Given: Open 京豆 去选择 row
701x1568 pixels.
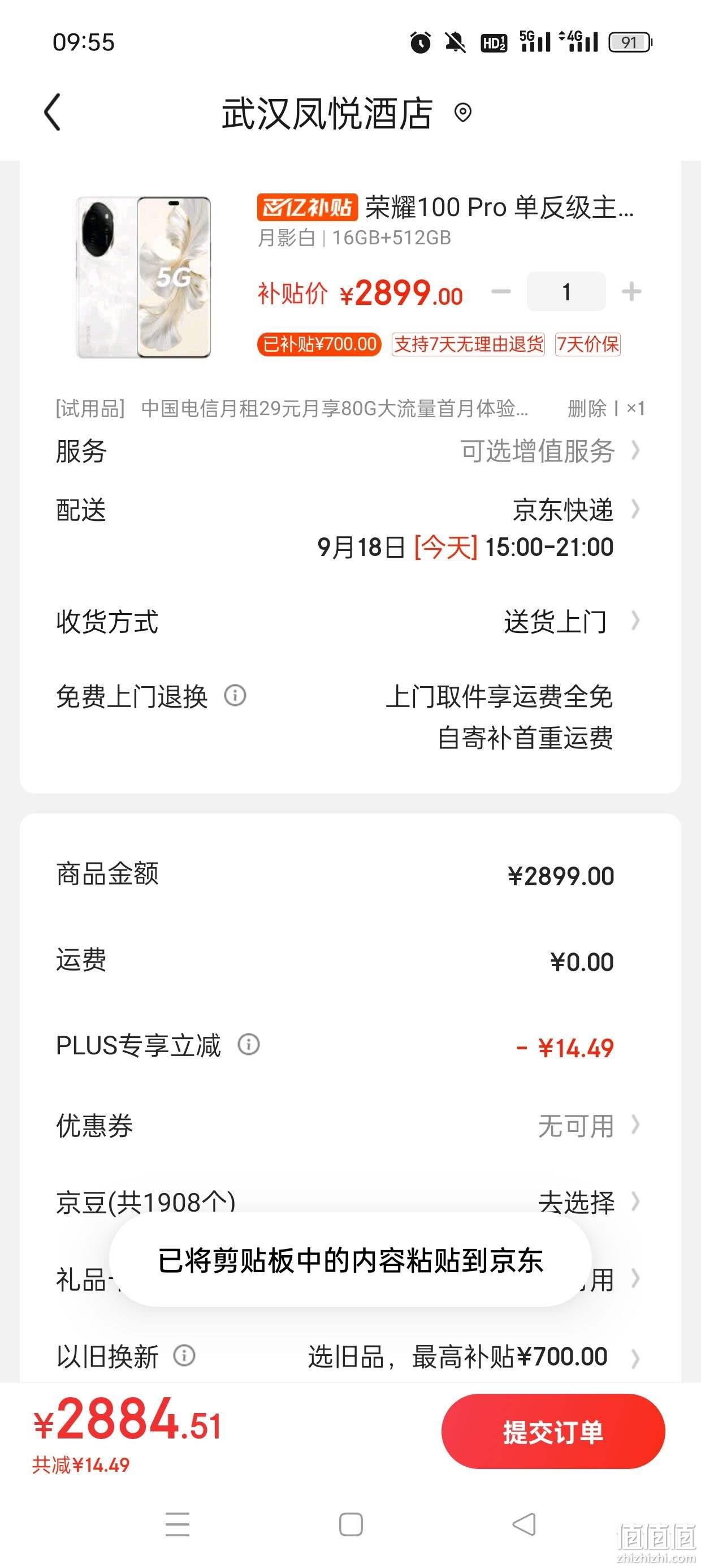Looking at the screenshot, I should tap(350, 1202).
